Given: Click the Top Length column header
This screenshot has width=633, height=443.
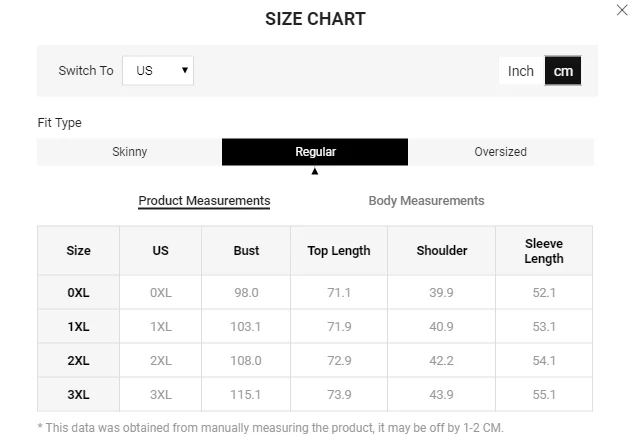Looking at the screenshot, I should [339, 251].
